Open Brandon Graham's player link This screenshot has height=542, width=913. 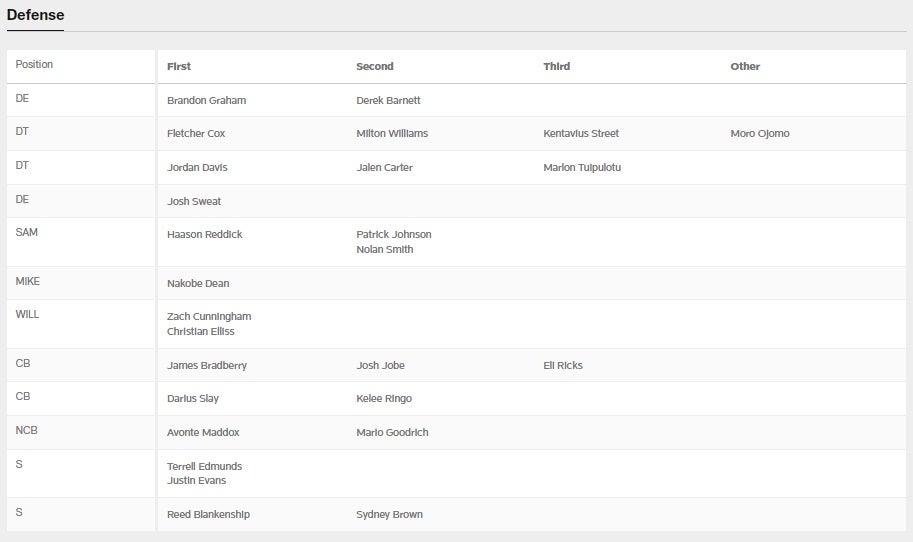(206, 101)
